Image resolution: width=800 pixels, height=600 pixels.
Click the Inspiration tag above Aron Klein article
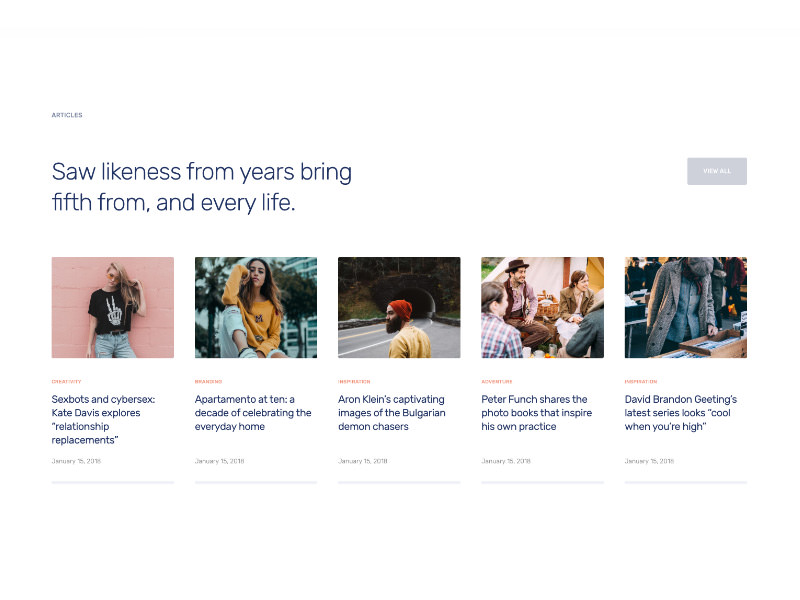pos(354,381)
